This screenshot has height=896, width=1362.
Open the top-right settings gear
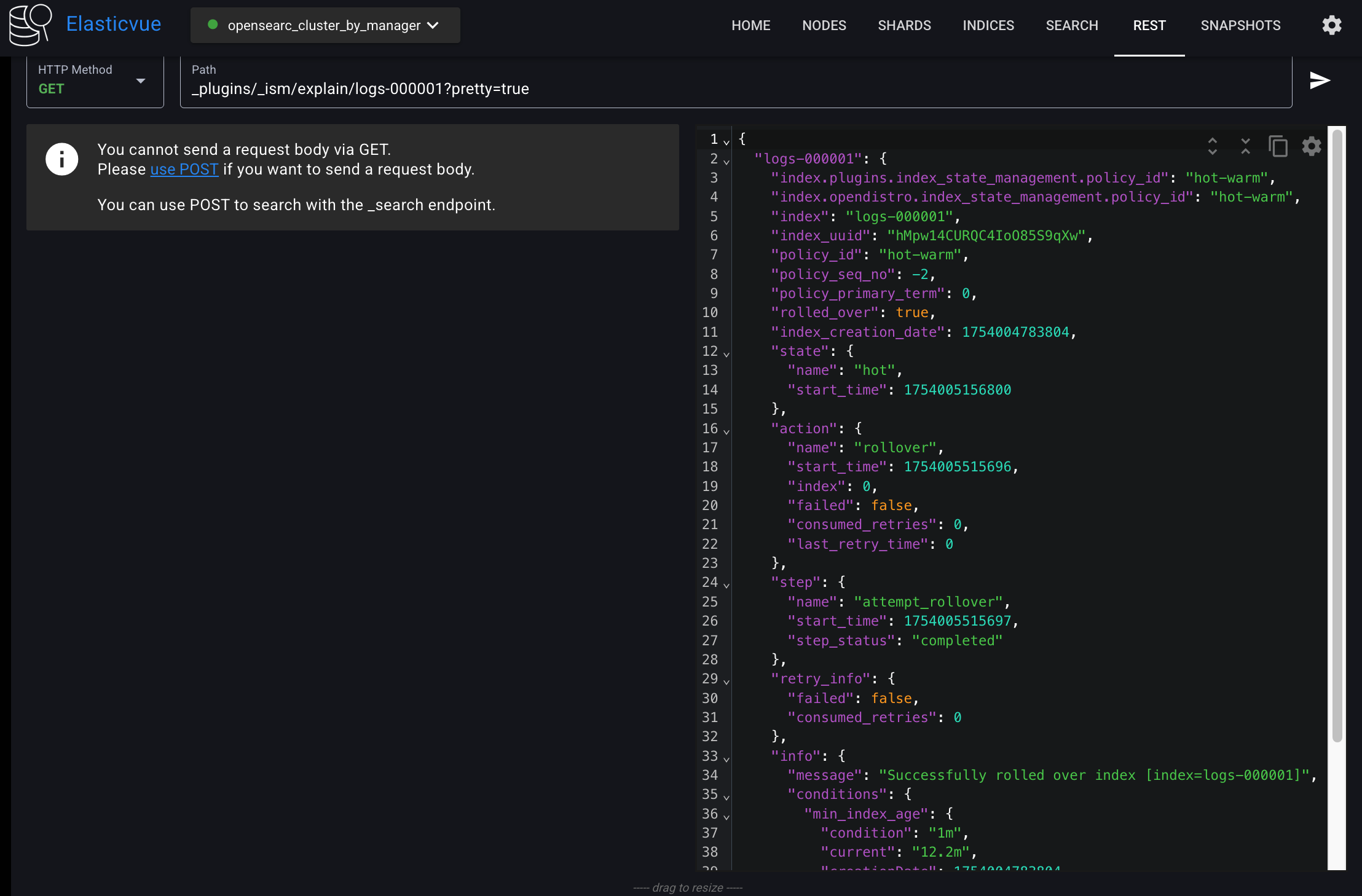point(1331,25)
